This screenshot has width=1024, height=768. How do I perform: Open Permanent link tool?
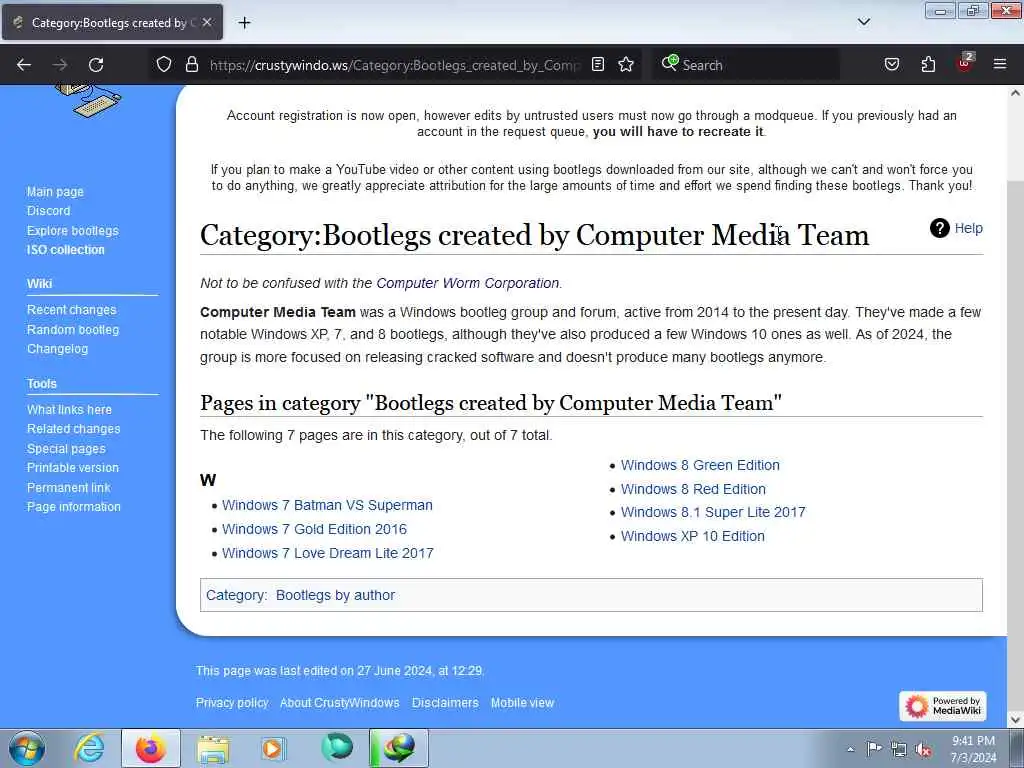pos(69,487)
